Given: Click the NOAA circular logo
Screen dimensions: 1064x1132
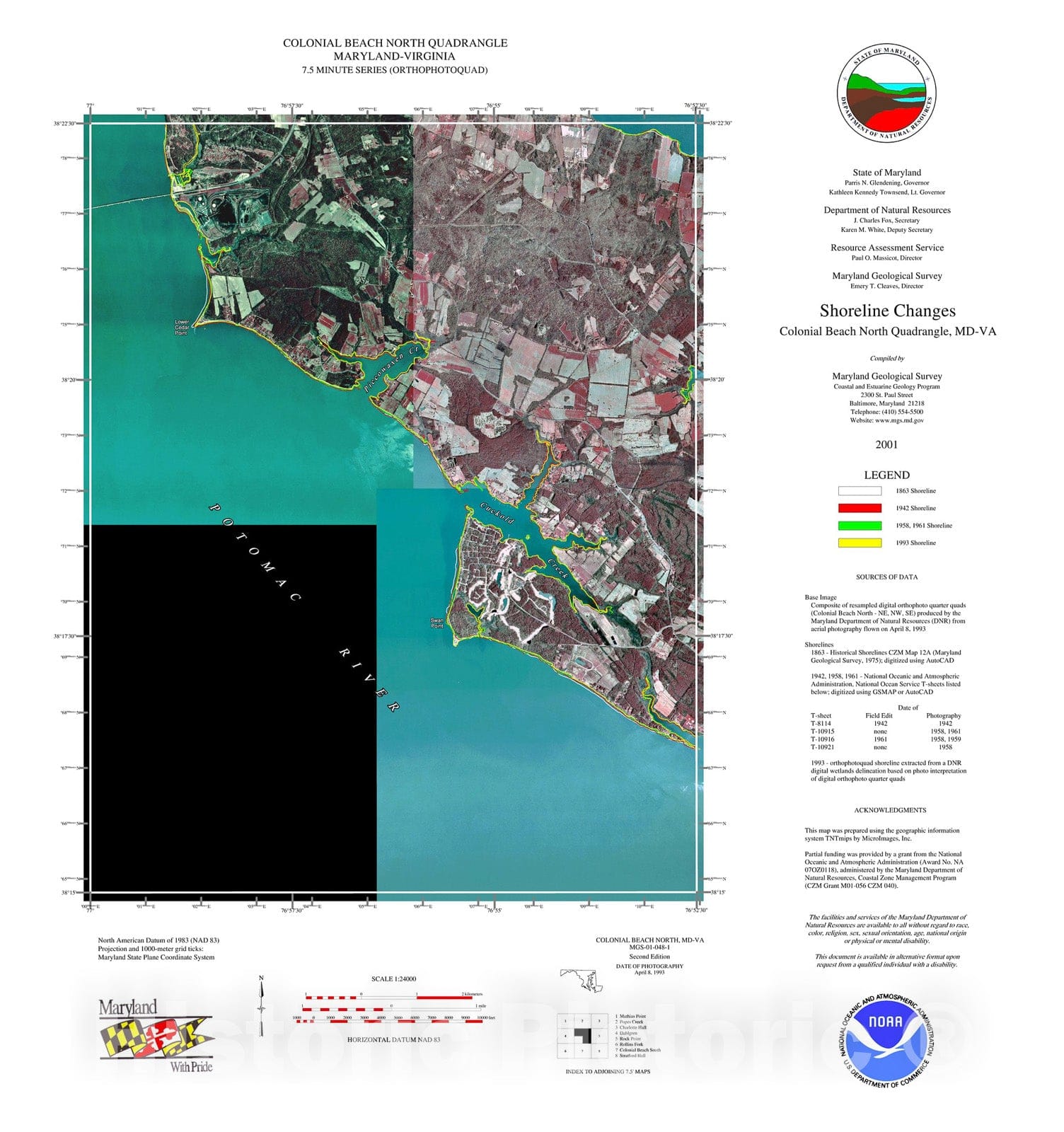Looking at the screenshot, I should 886,1039.
